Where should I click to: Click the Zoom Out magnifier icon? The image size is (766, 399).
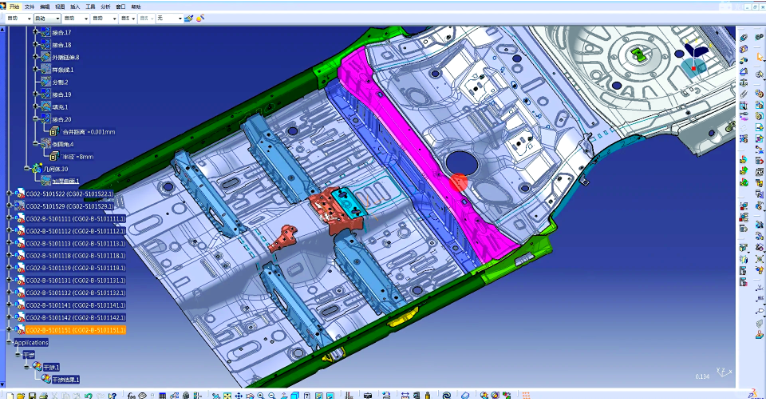pyautogui.click(x=272, y=396)
